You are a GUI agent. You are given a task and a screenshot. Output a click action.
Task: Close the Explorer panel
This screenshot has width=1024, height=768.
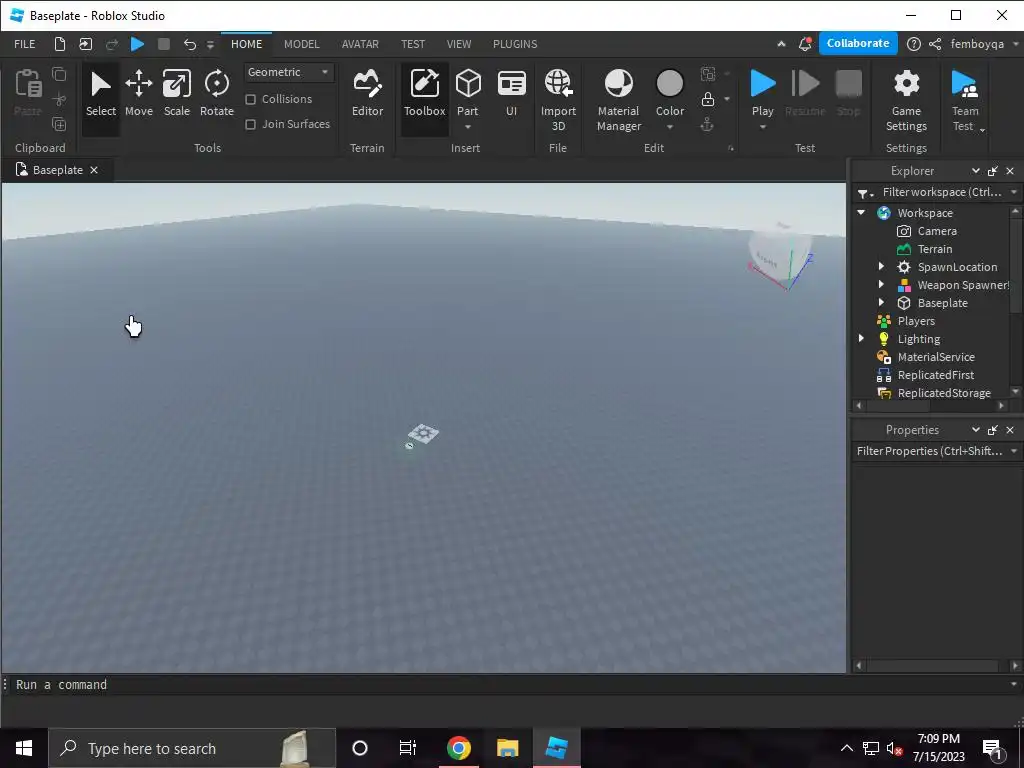click(1010, 171)
